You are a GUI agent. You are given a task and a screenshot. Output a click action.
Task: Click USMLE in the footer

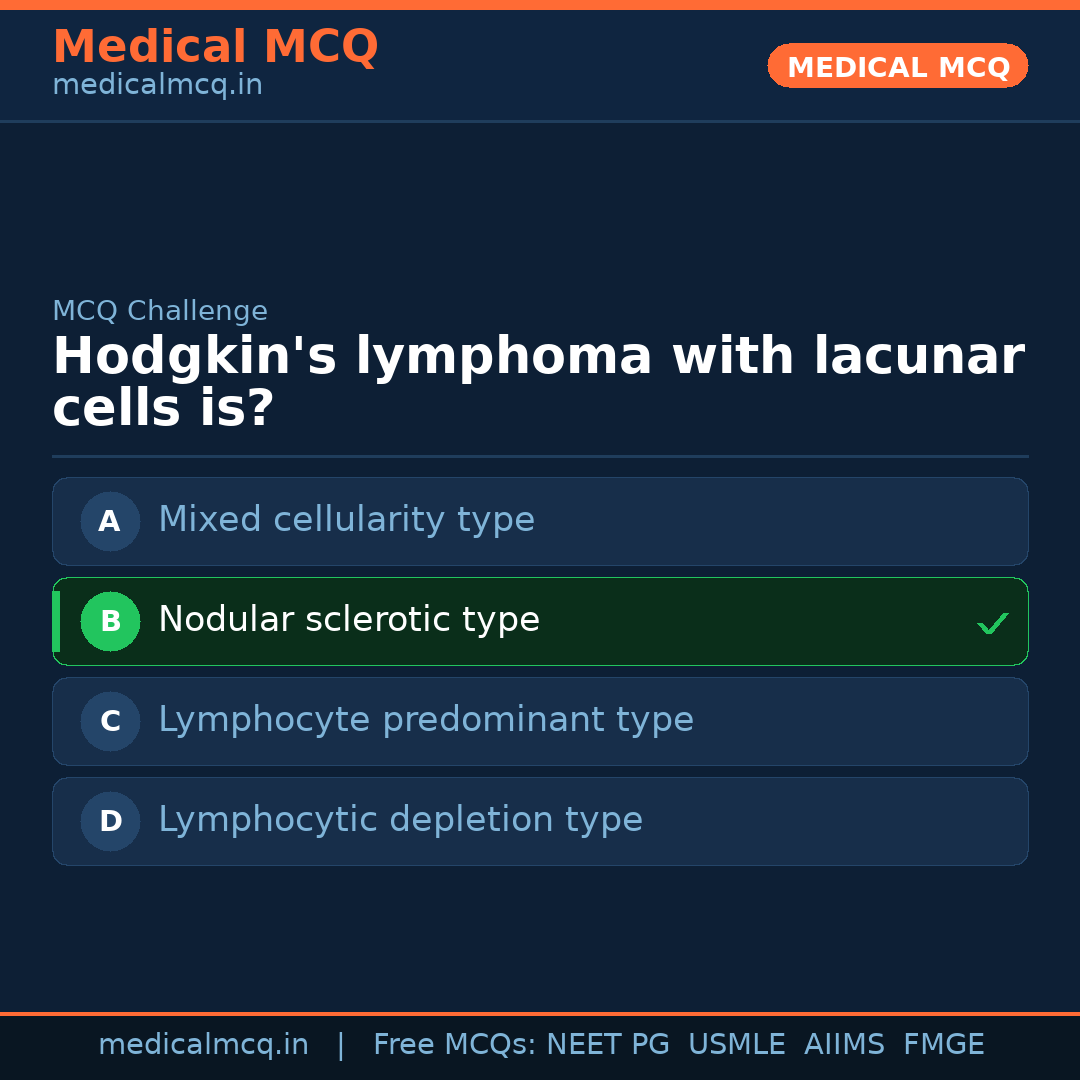736,1045
